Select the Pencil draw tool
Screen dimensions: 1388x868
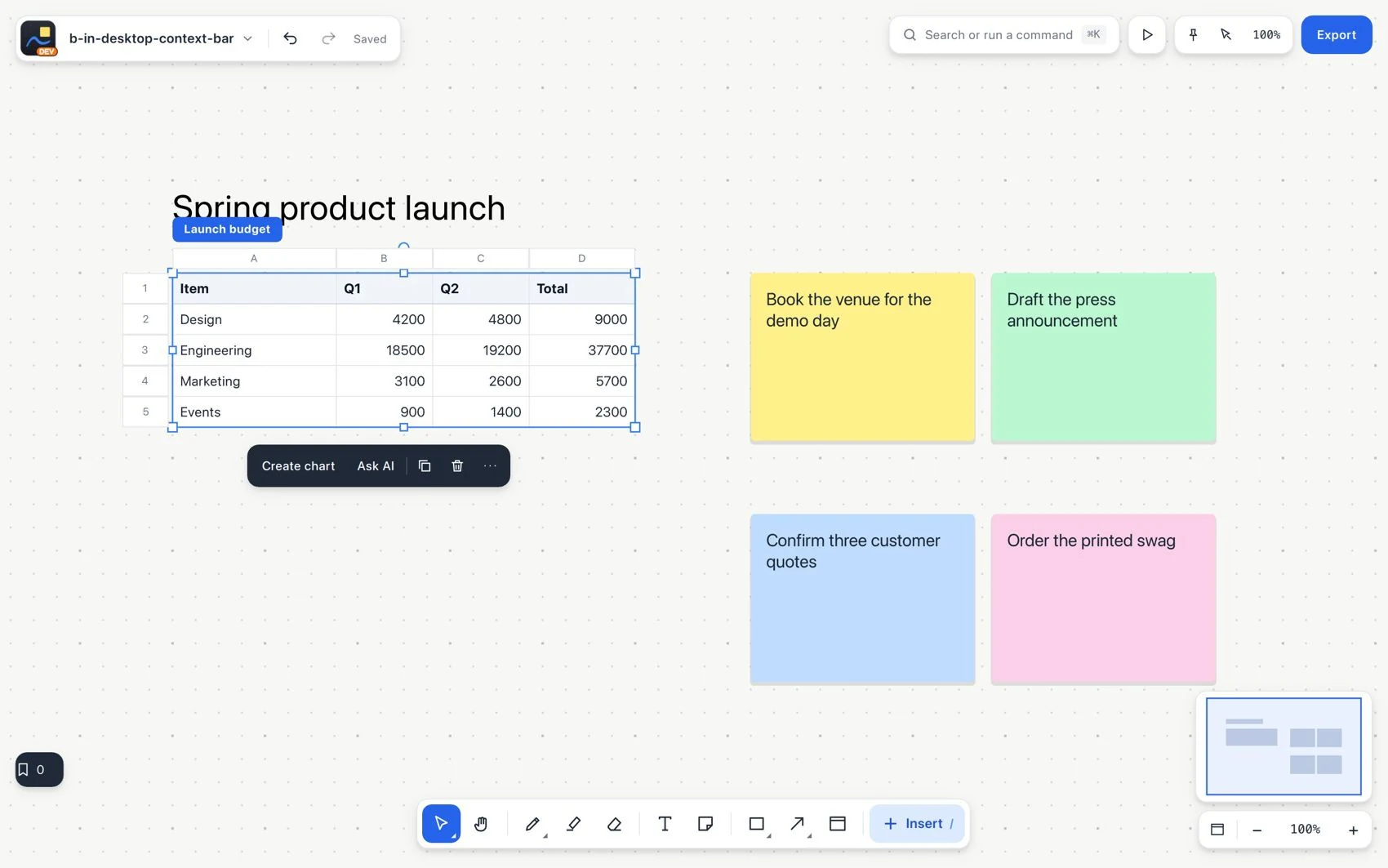[532, 823]
